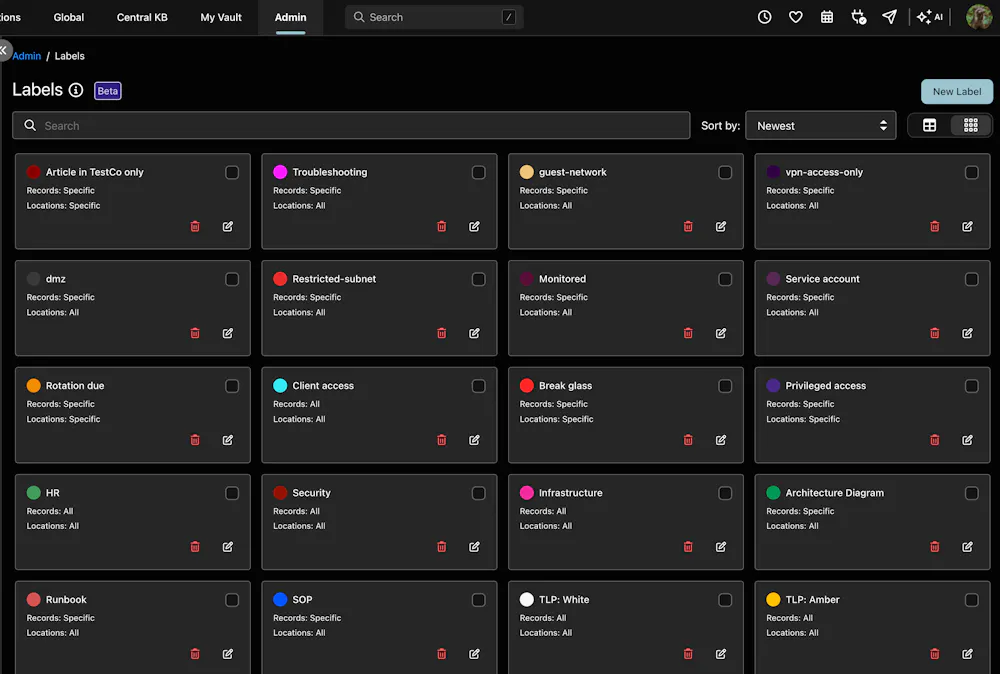The image size is (1000, 674).
Task: Click the paper plane send icon
Action: [890, 17]
